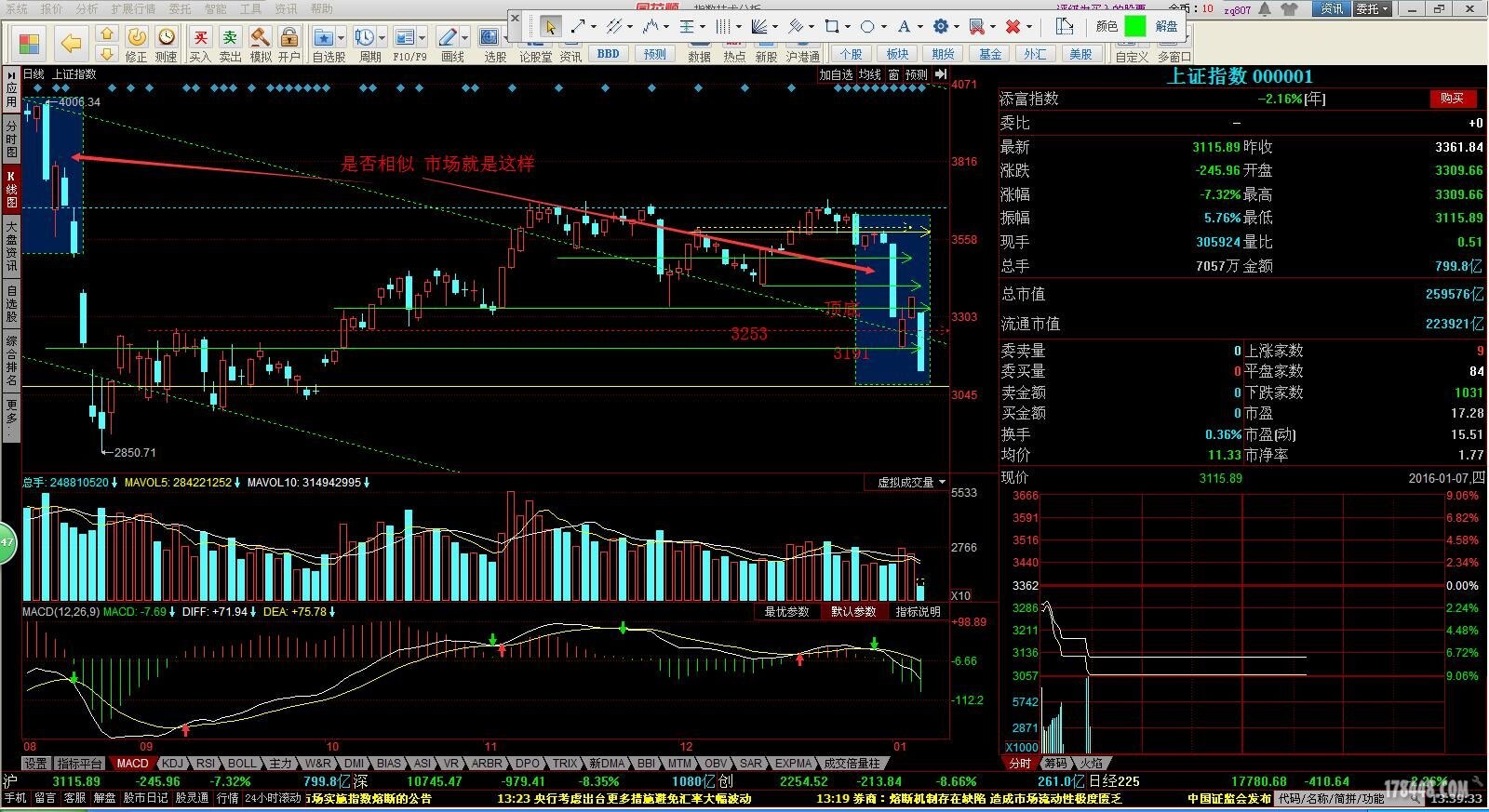The height and width of the screenshot is (812, 1489).
Task: Click the 加自选 button
Action: 836,74
